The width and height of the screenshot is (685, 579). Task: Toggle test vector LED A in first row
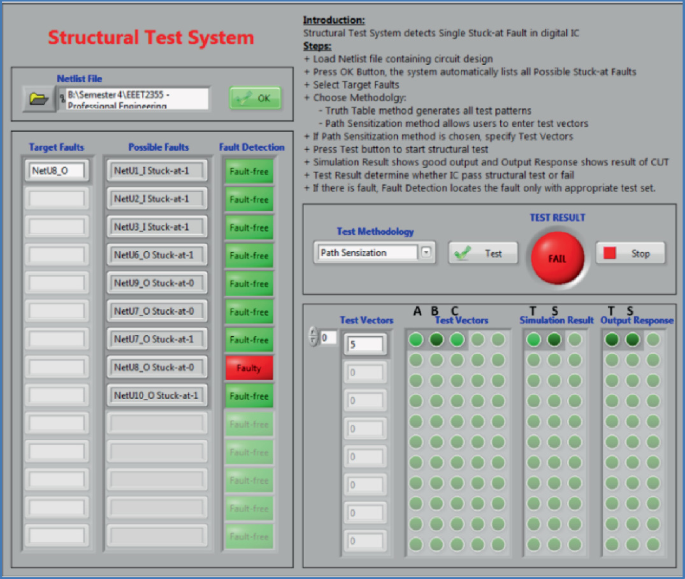(x=416, y=340)
